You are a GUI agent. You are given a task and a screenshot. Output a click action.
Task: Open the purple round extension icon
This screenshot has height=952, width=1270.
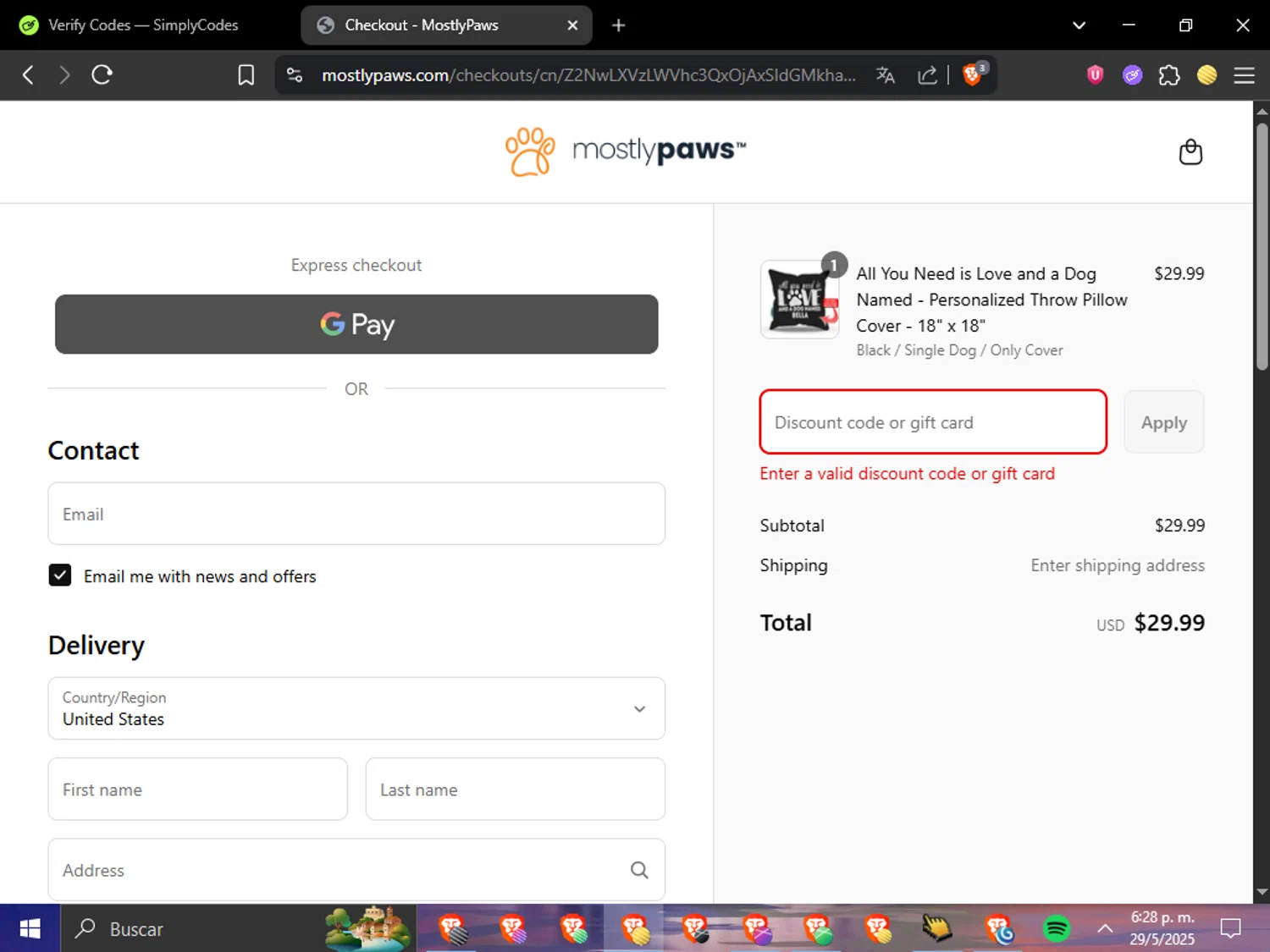(1132, 75)
